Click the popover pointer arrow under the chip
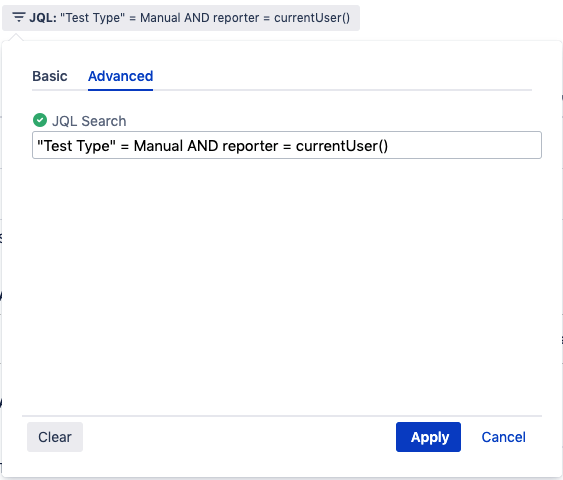 pos(15,37)
